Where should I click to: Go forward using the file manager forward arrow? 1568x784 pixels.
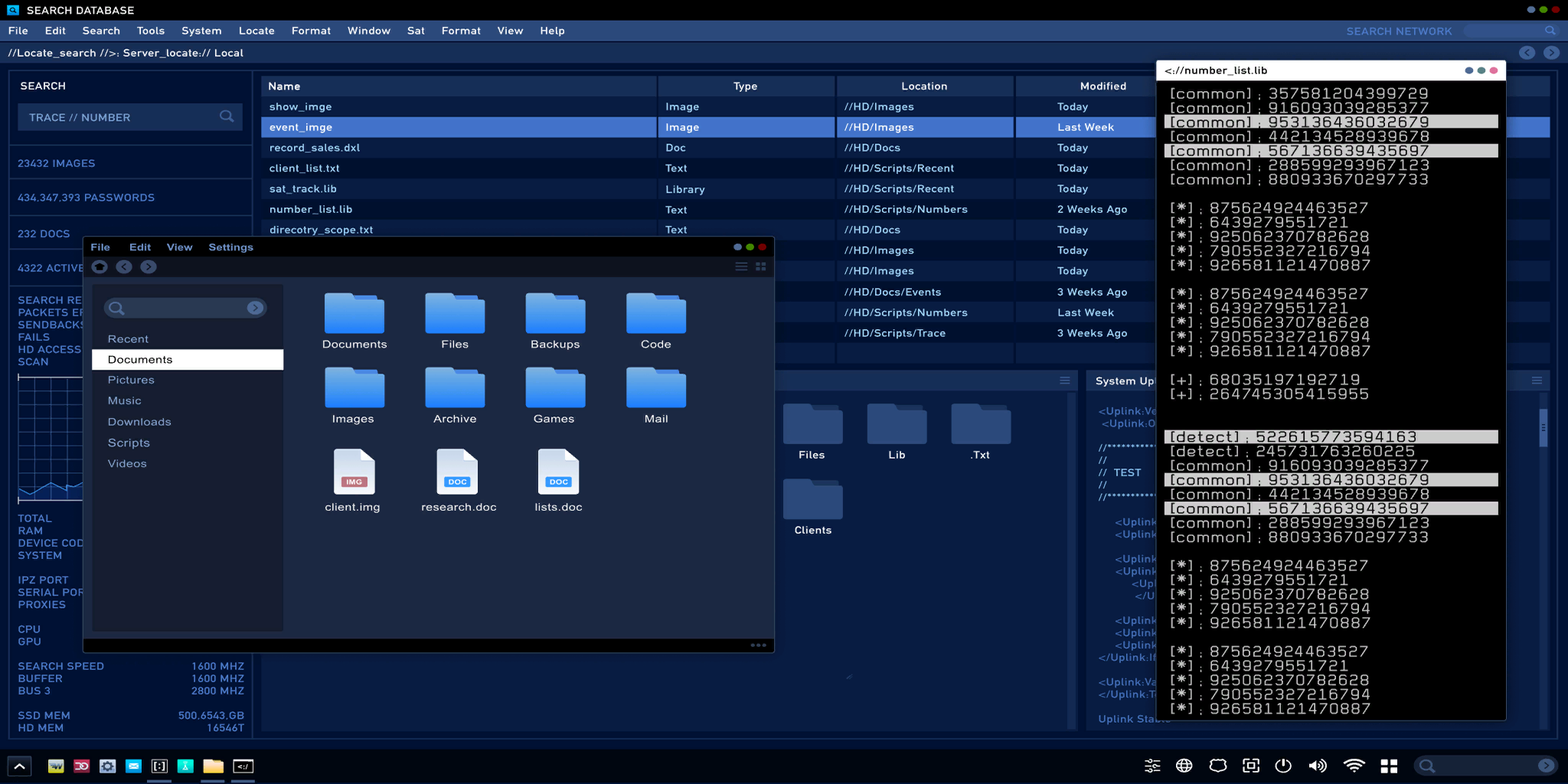click(149, 266)
